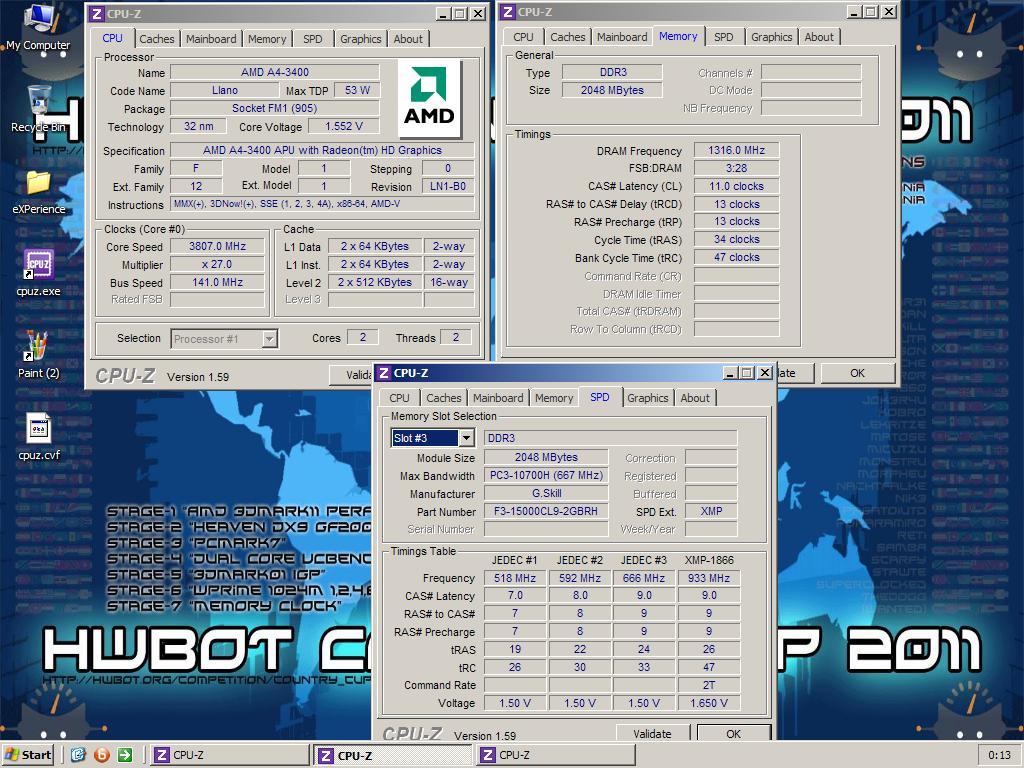Click the SPD Ext. XMP field
This screenshot has width=1024, height=768.
point(711,511)
